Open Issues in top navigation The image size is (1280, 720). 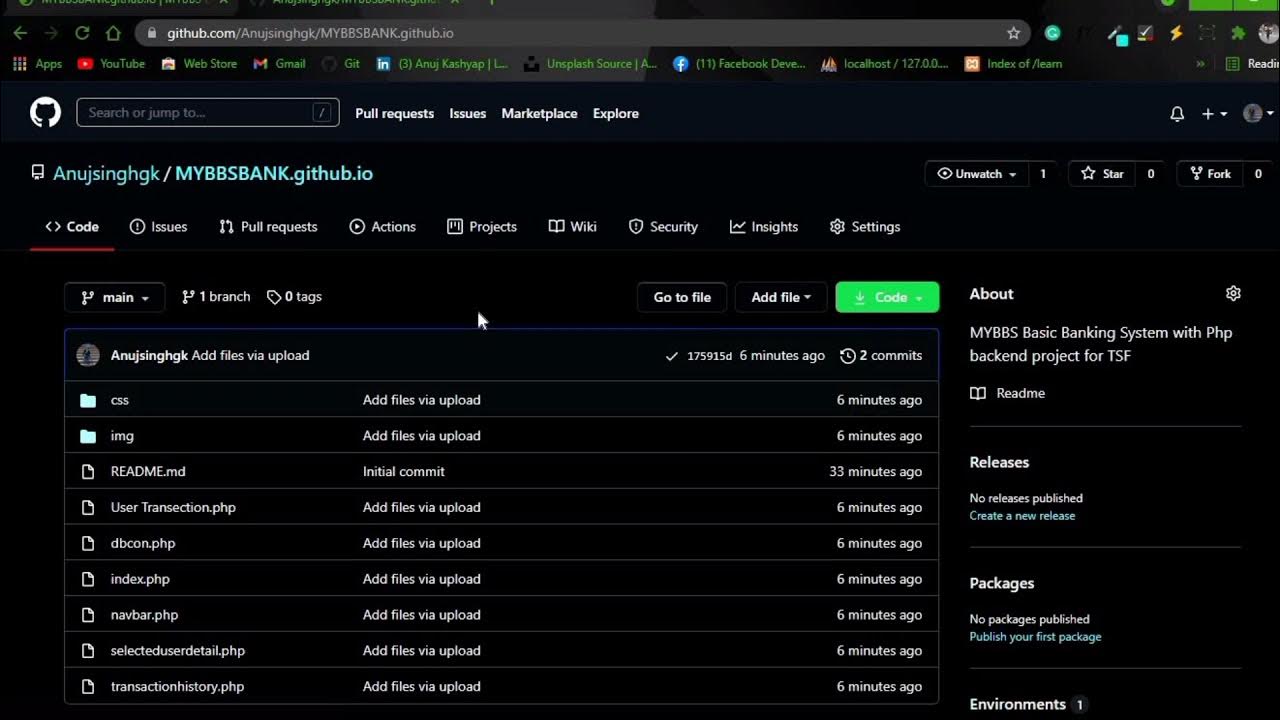tap(467, 113)
